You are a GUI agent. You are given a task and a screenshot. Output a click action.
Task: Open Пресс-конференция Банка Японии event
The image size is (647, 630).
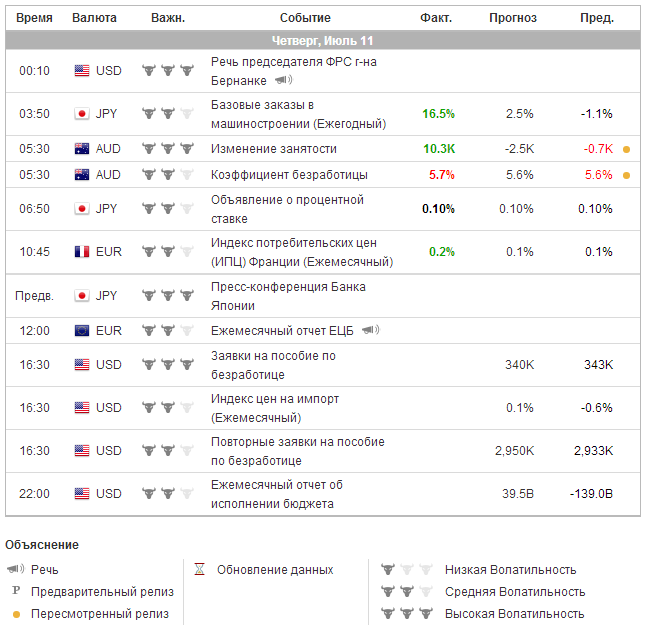(x=288, y=296)
